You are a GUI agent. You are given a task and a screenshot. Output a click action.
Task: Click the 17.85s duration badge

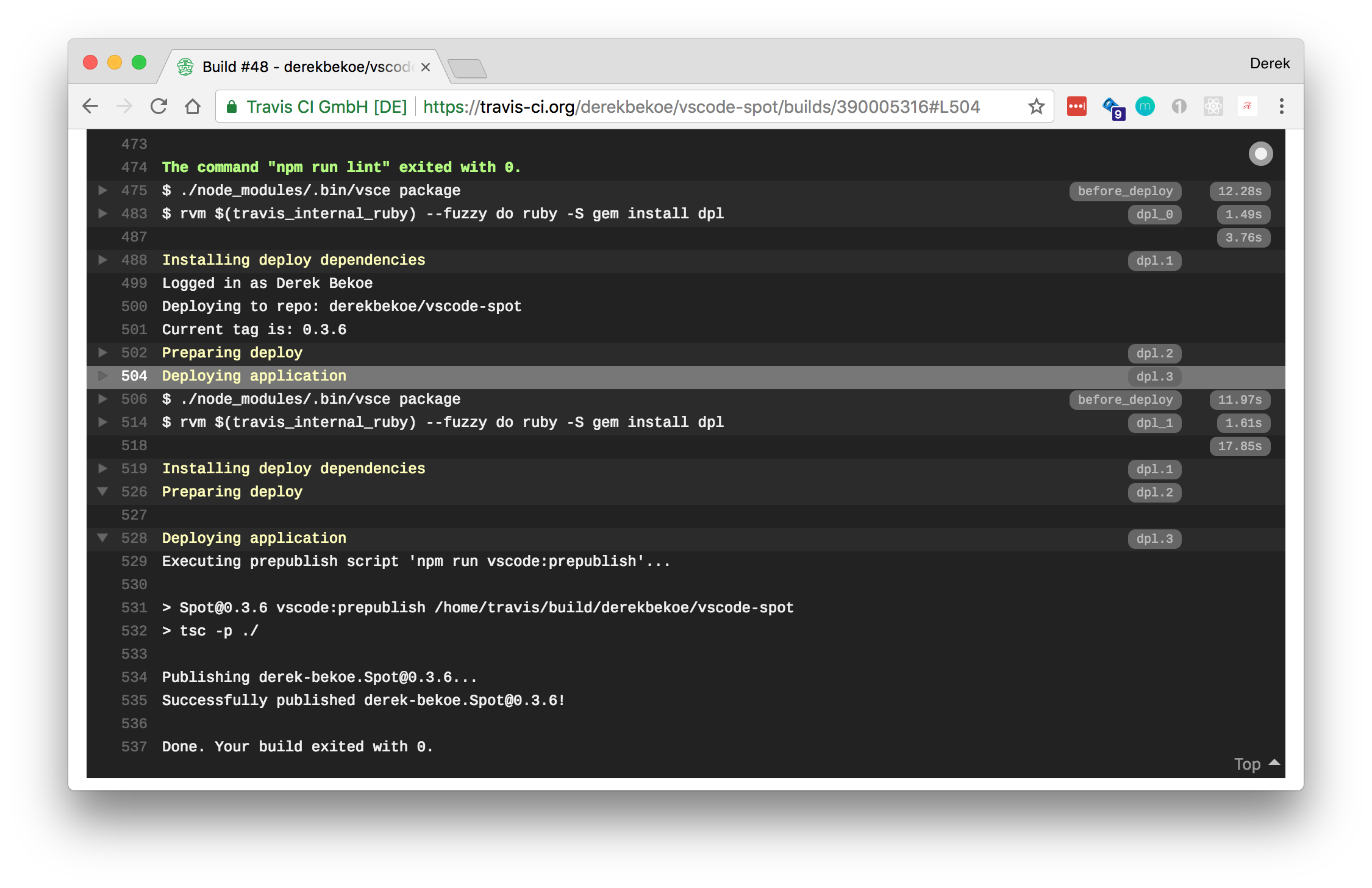[x=1240, y=446]
